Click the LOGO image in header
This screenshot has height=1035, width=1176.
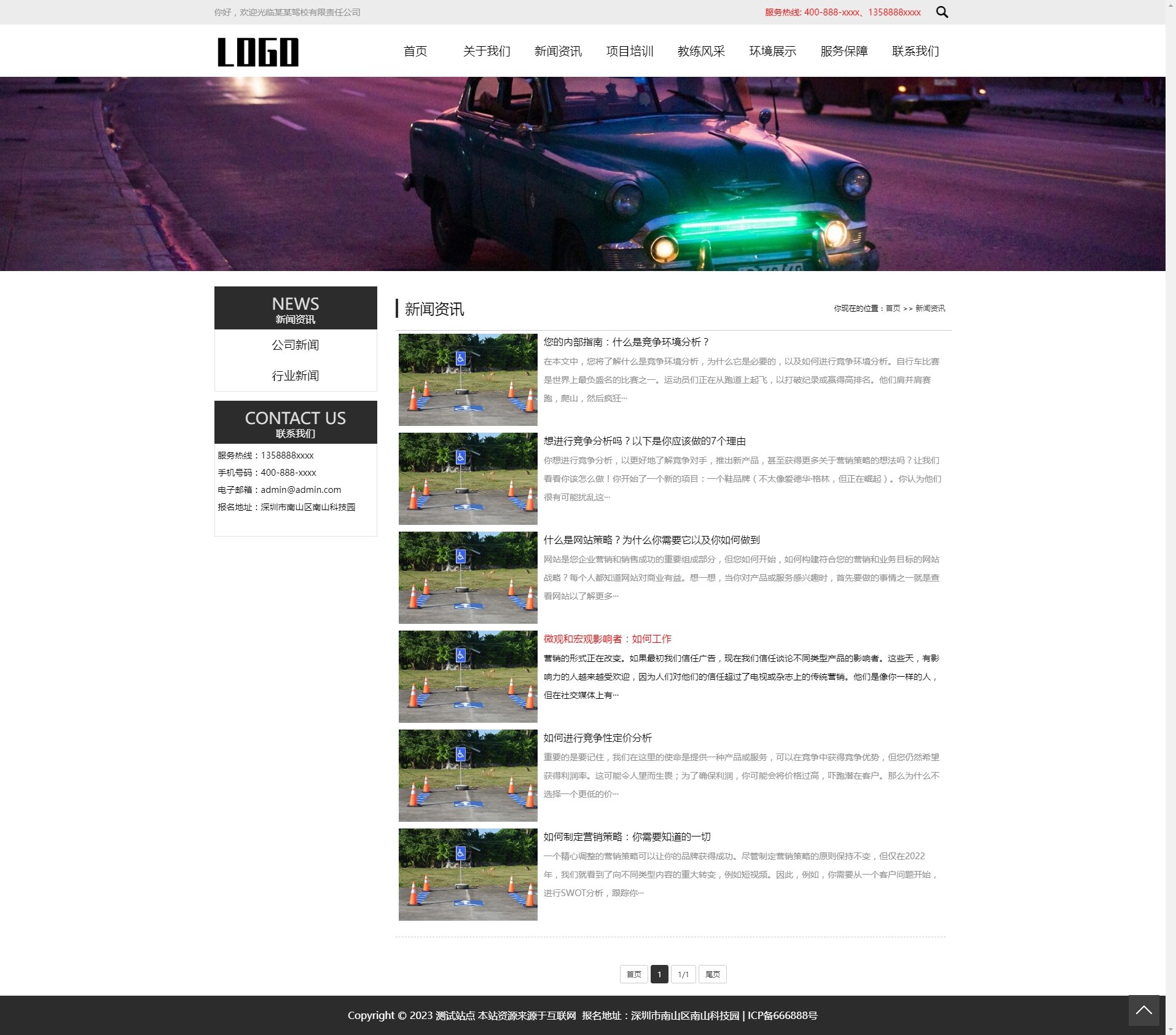tap(258, 52)
